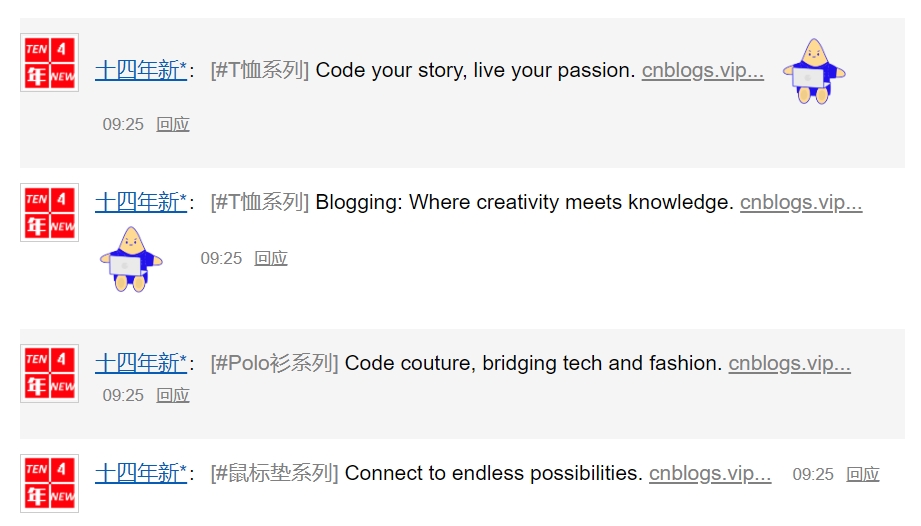Click the avatar beside the "Blogging" post
921x526 pixels.
[49, 212]
